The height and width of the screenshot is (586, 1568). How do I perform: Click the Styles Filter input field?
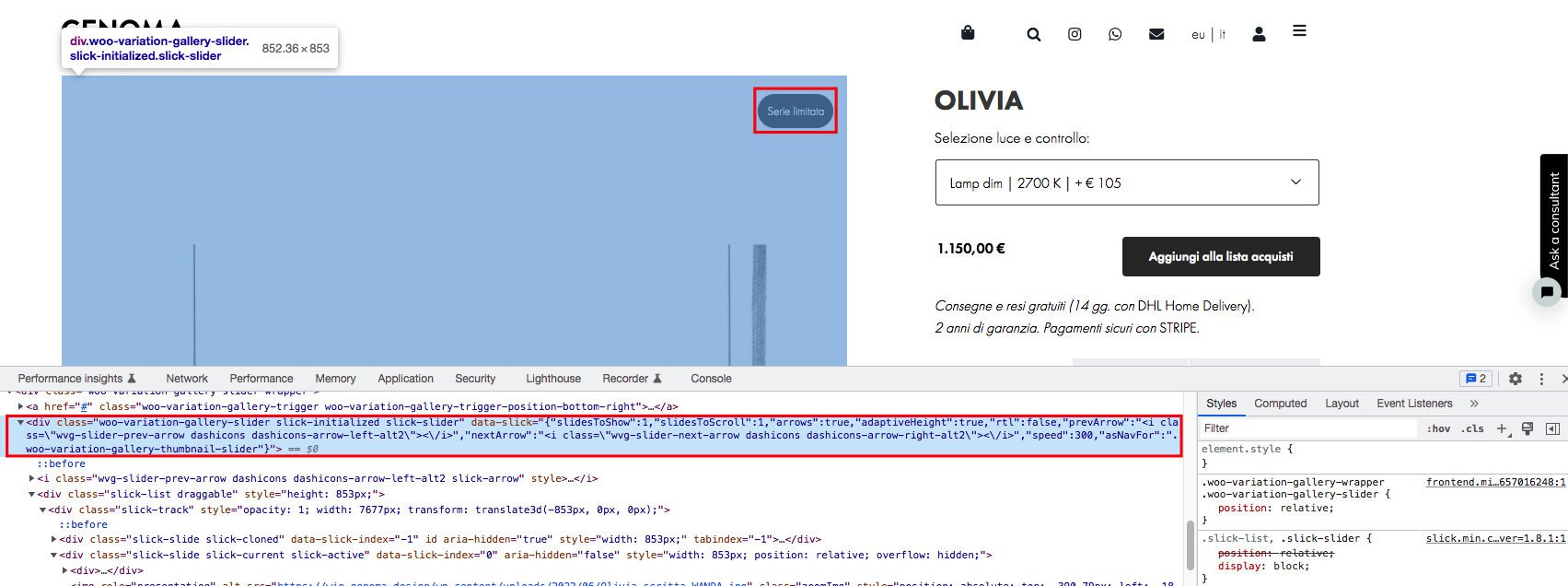(1307, 428)
